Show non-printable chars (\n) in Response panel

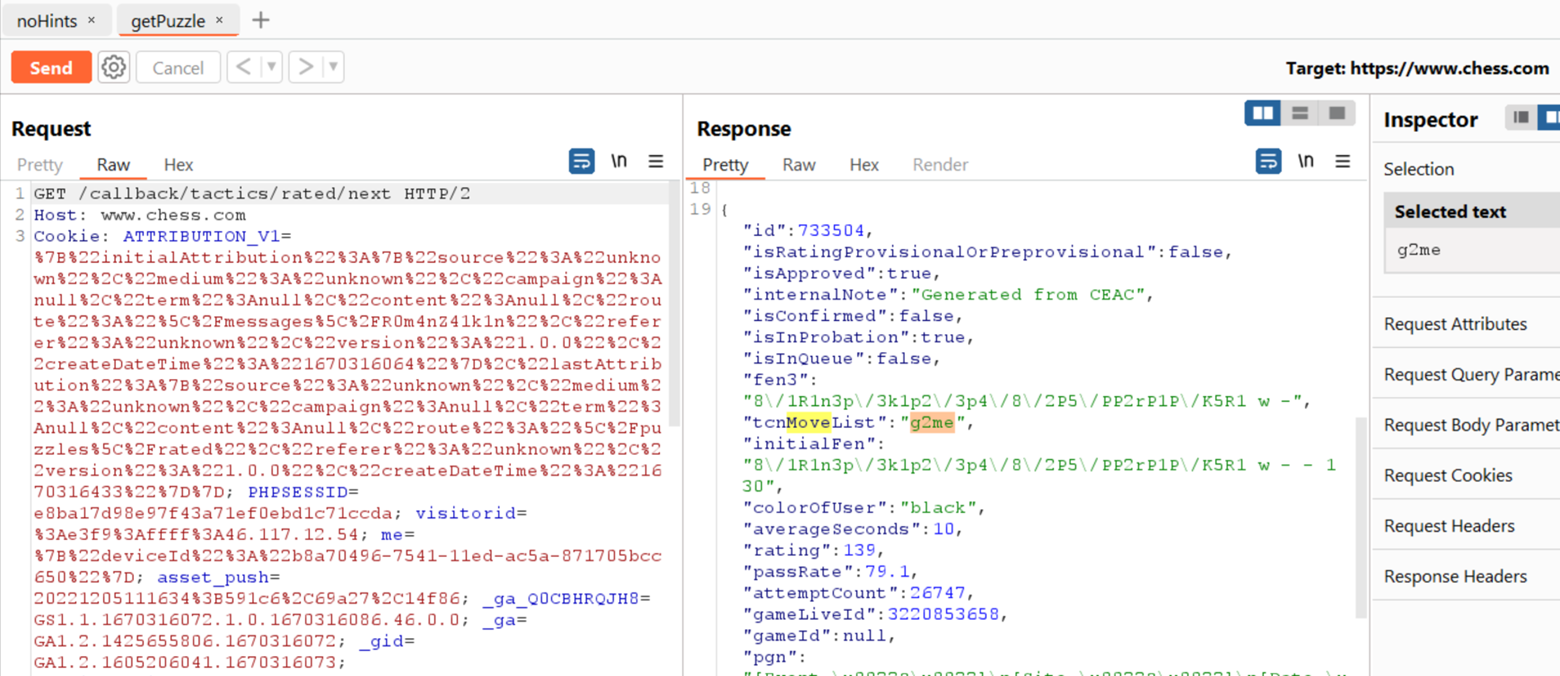click(1305, 161)
